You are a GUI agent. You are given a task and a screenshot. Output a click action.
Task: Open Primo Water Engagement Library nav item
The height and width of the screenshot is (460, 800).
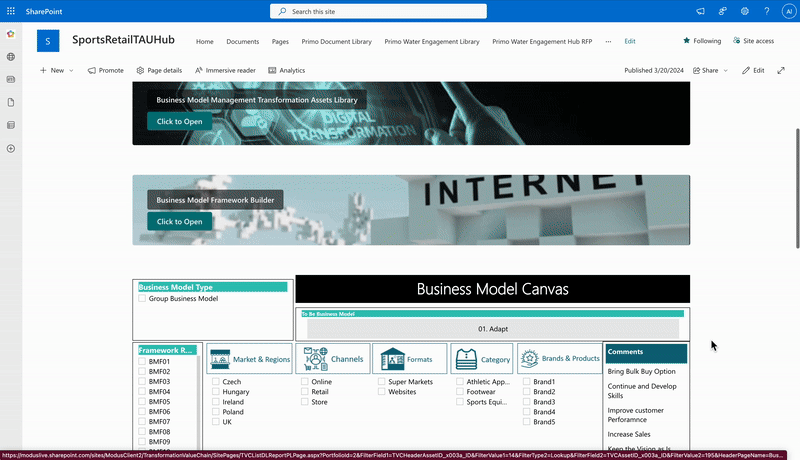432,41
